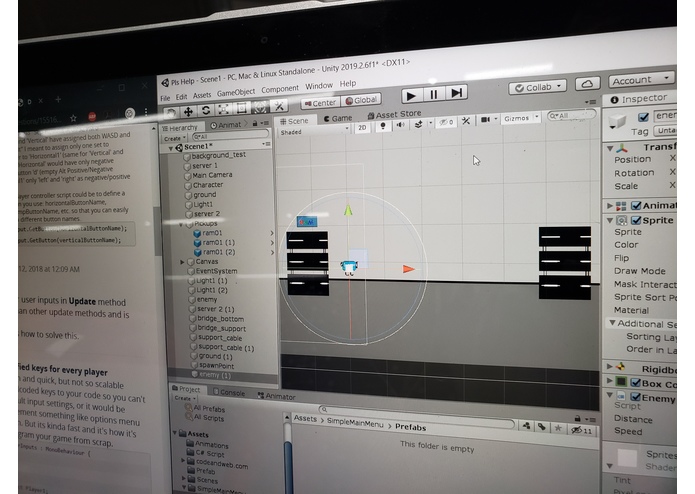The height and width of the screenshot is (494, 695).
Task: Toggle pivot mode Center button
Action: (320, 103)
